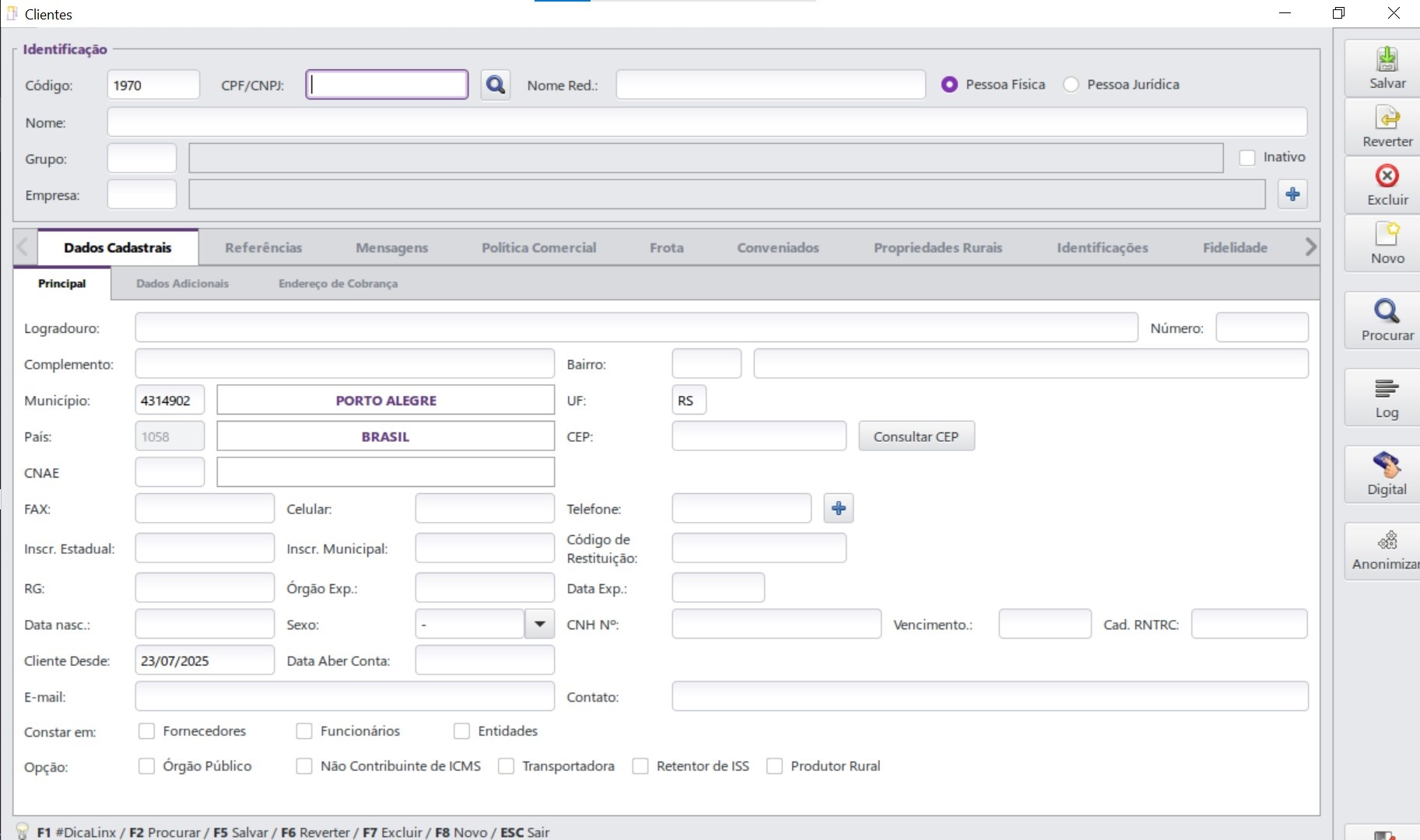This screenshot has width=1420, height=840.
Task: Open the Sexo dropdown arrow
Action: [539, 624]
